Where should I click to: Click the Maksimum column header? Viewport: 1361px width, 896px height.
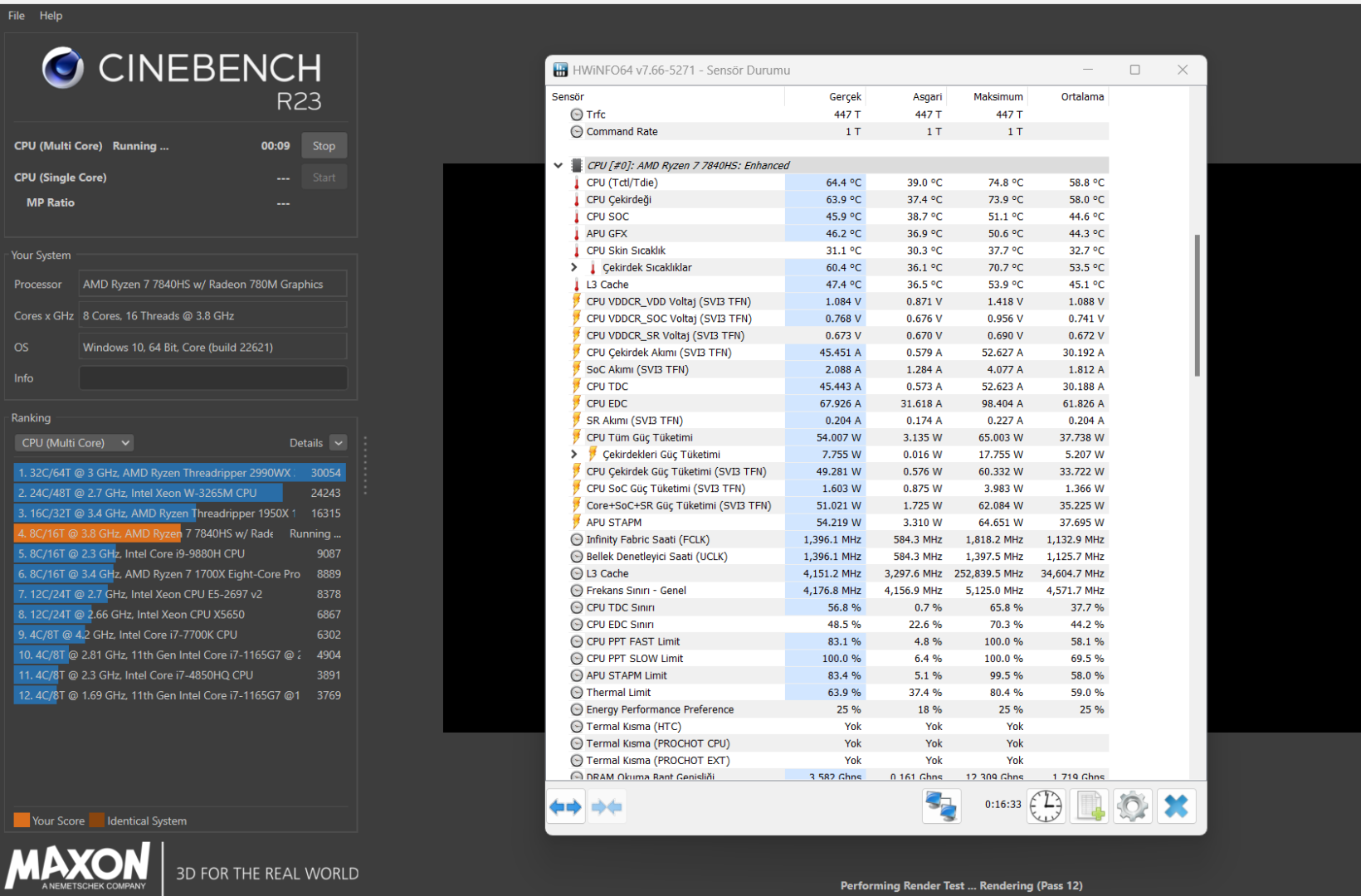click(998, 97)
